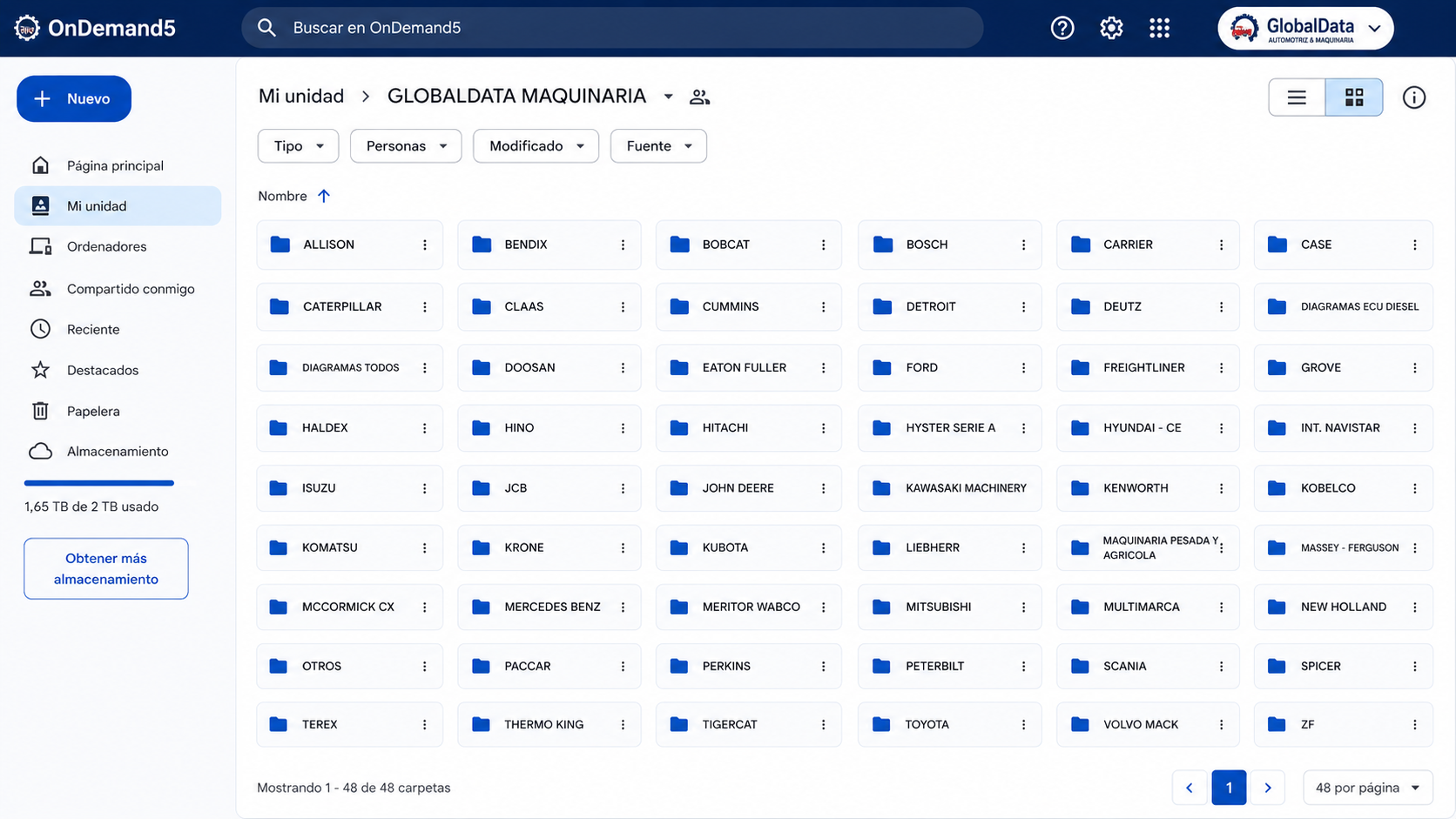Go to next page arrow
This screenshot has width=1456, height=819.
(1268, 788)
